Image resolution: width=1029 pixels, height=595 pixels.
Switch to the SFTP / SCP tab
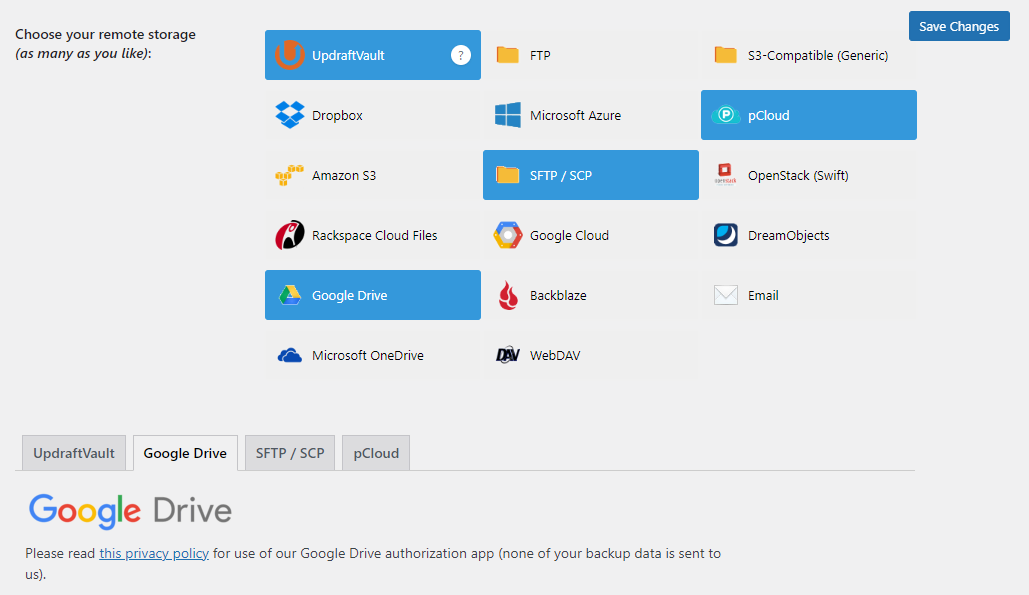pyautogui.click(x=290, y=453)
